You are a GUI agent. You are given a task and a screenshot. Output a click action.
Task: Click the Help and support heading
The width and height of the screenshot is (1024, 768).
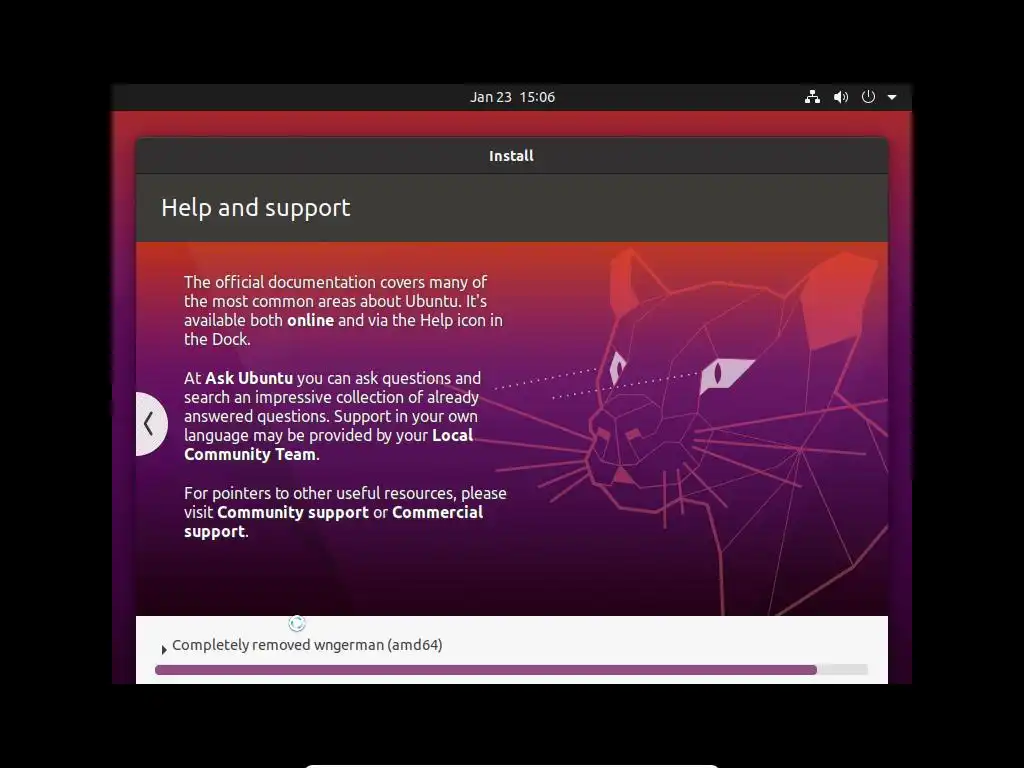click(x=255, y=208)
